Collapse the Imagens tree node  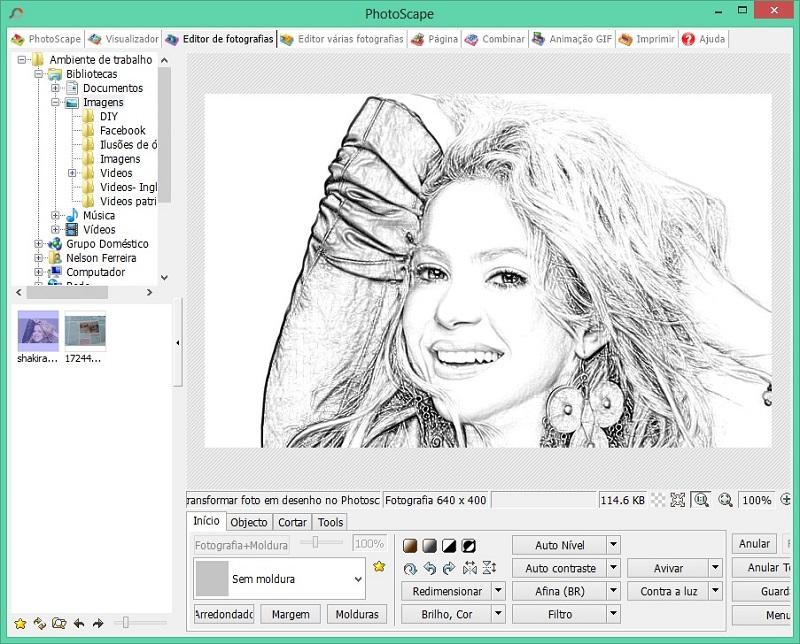point(57,102)
